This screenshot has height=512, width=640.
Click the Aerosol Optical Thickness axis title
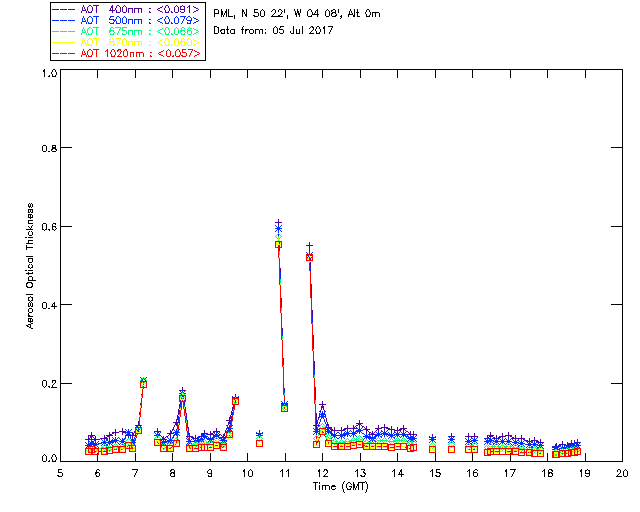coord(30,266)
